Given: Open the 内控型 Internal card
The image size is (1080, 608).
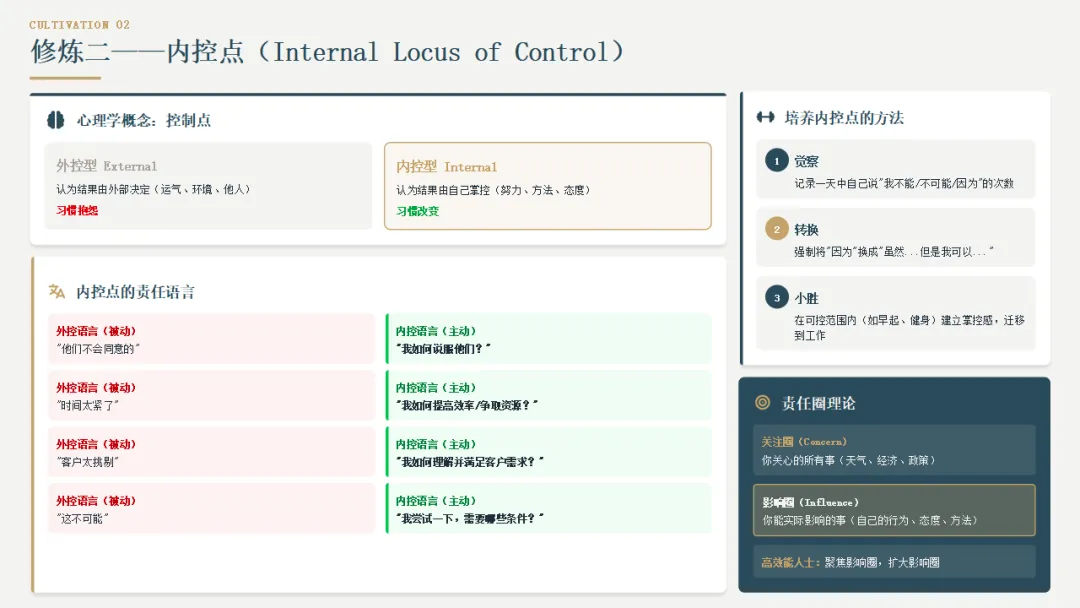Looking at the screenshot, I should point(547,186).
